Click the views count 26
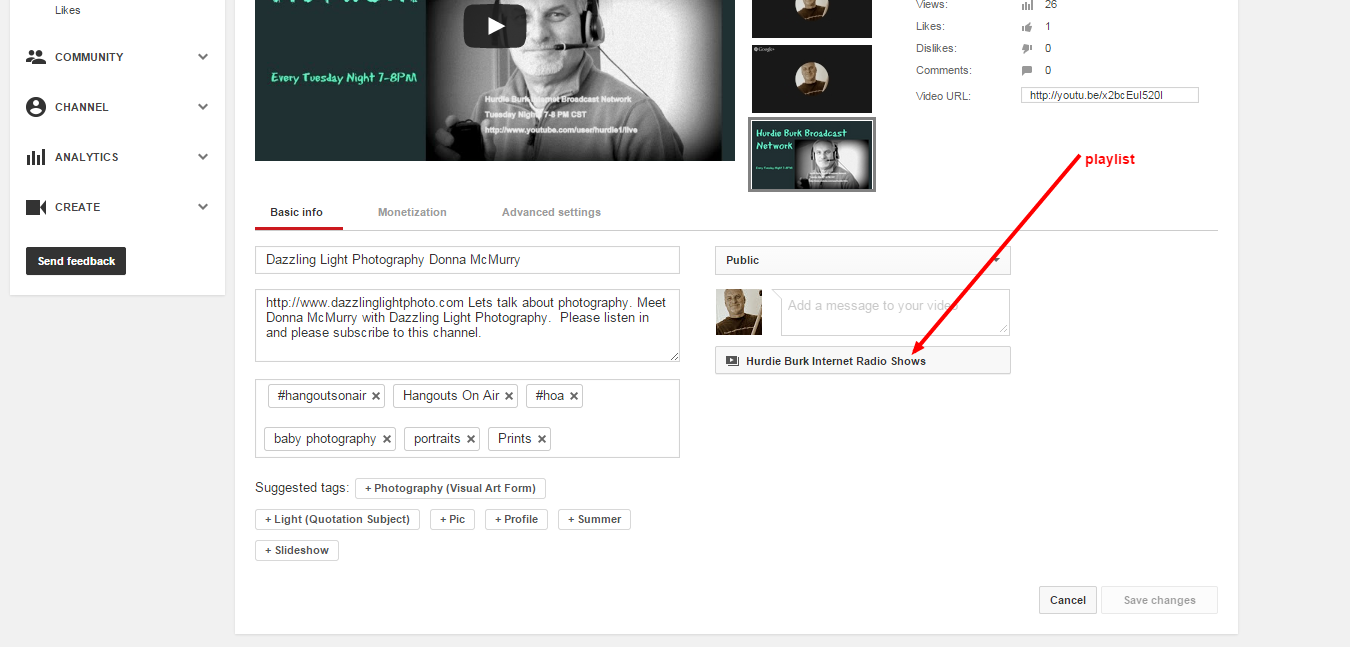 (1051, 5)
